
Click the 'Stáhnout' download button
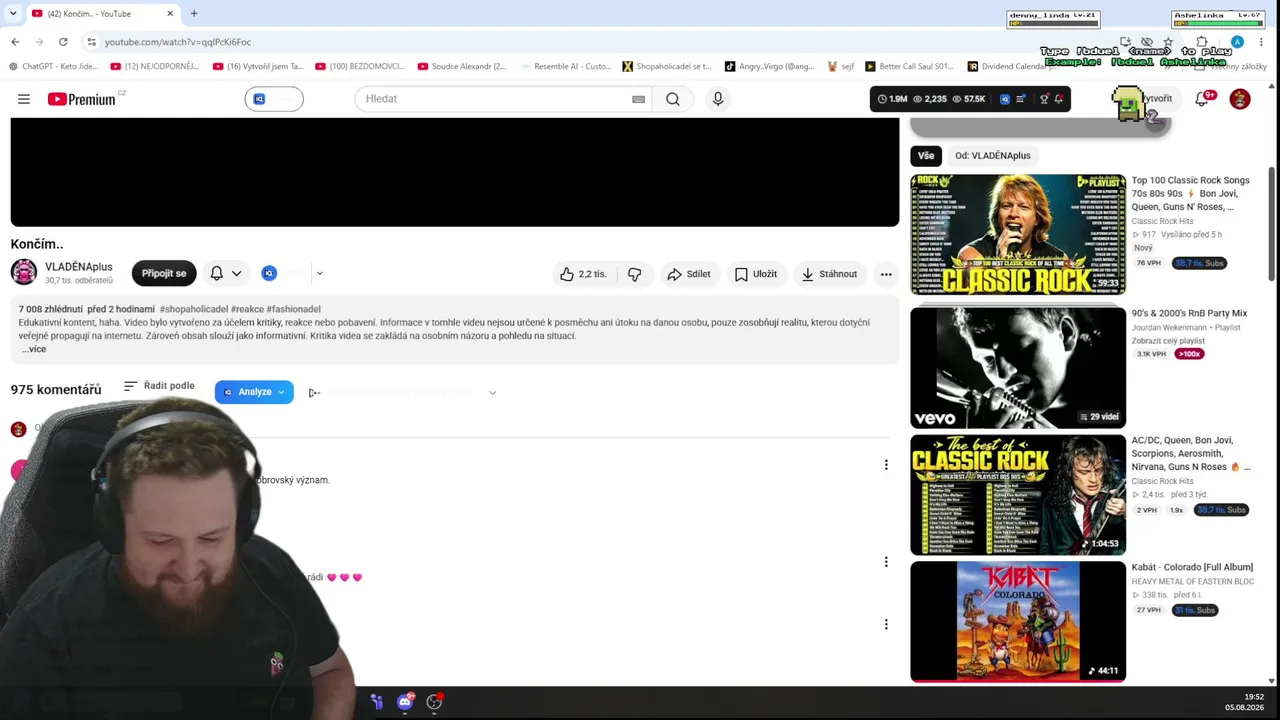pos(829,274)
